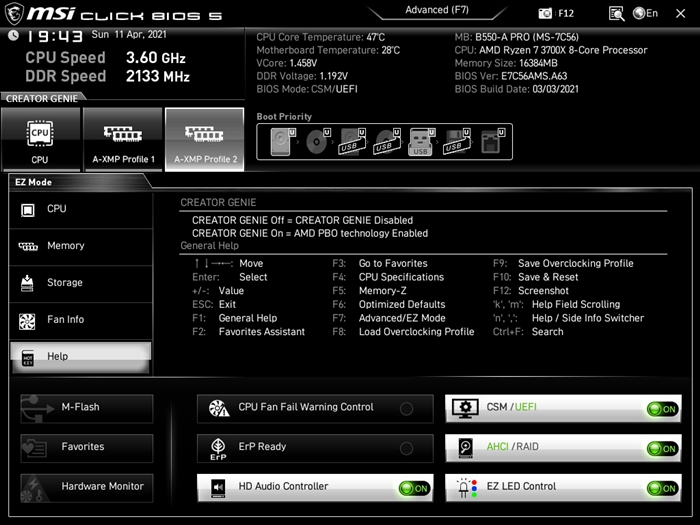Click the time display 19:43
Screen dimensions: 700x525
[x=54, y=36]
